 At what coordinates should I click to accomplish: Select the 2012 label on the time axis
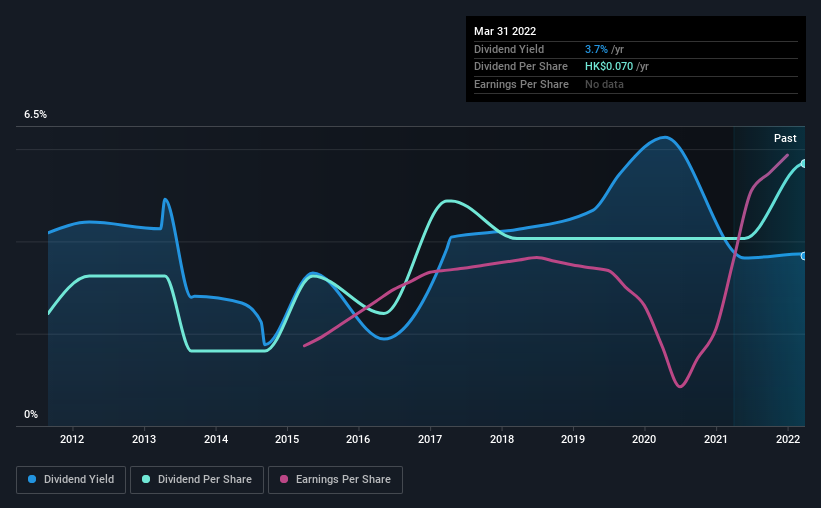click(72, 439)
